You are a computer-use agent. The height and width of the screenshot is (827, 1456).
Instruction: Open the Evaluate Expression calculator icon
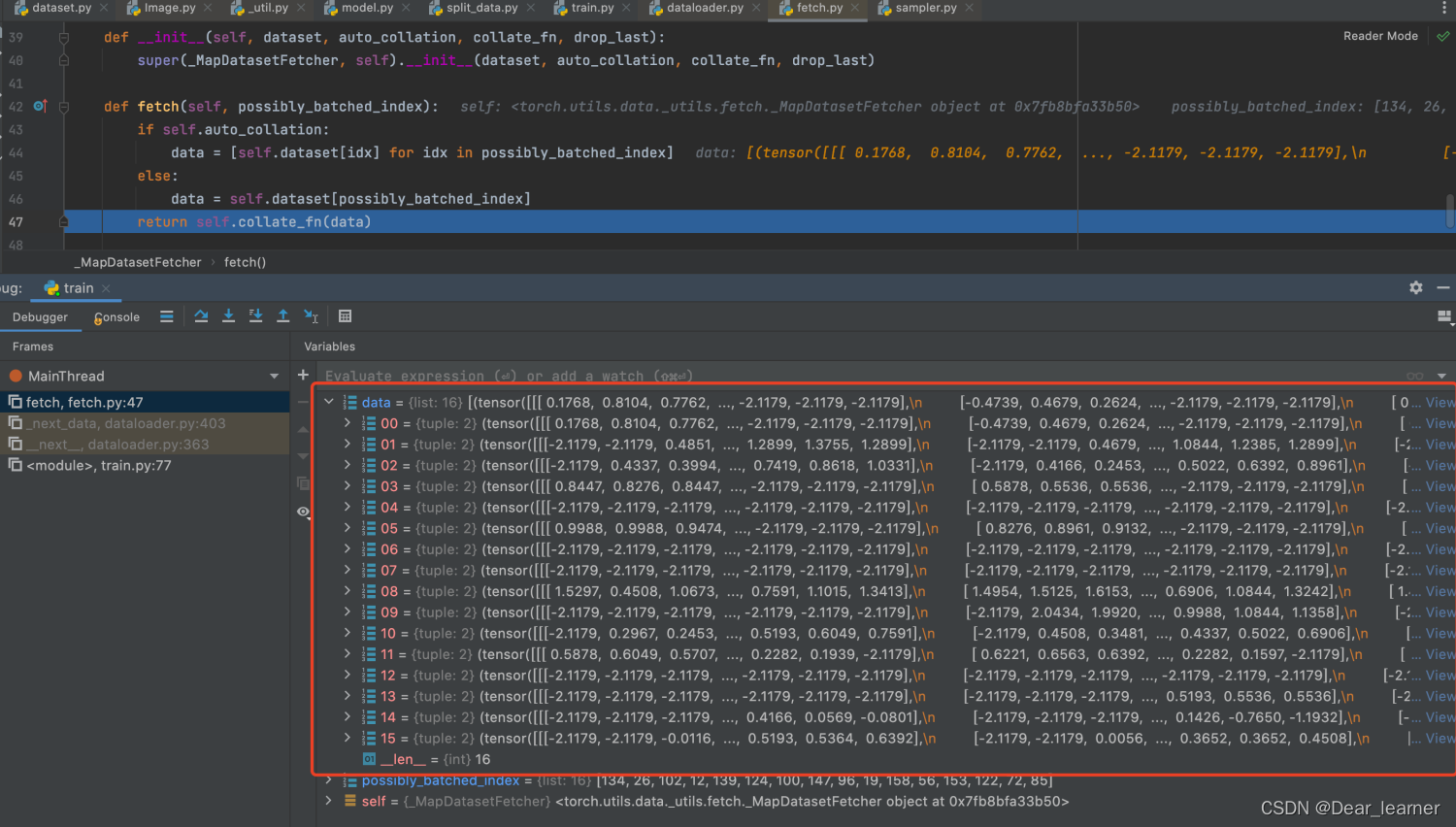345,316
